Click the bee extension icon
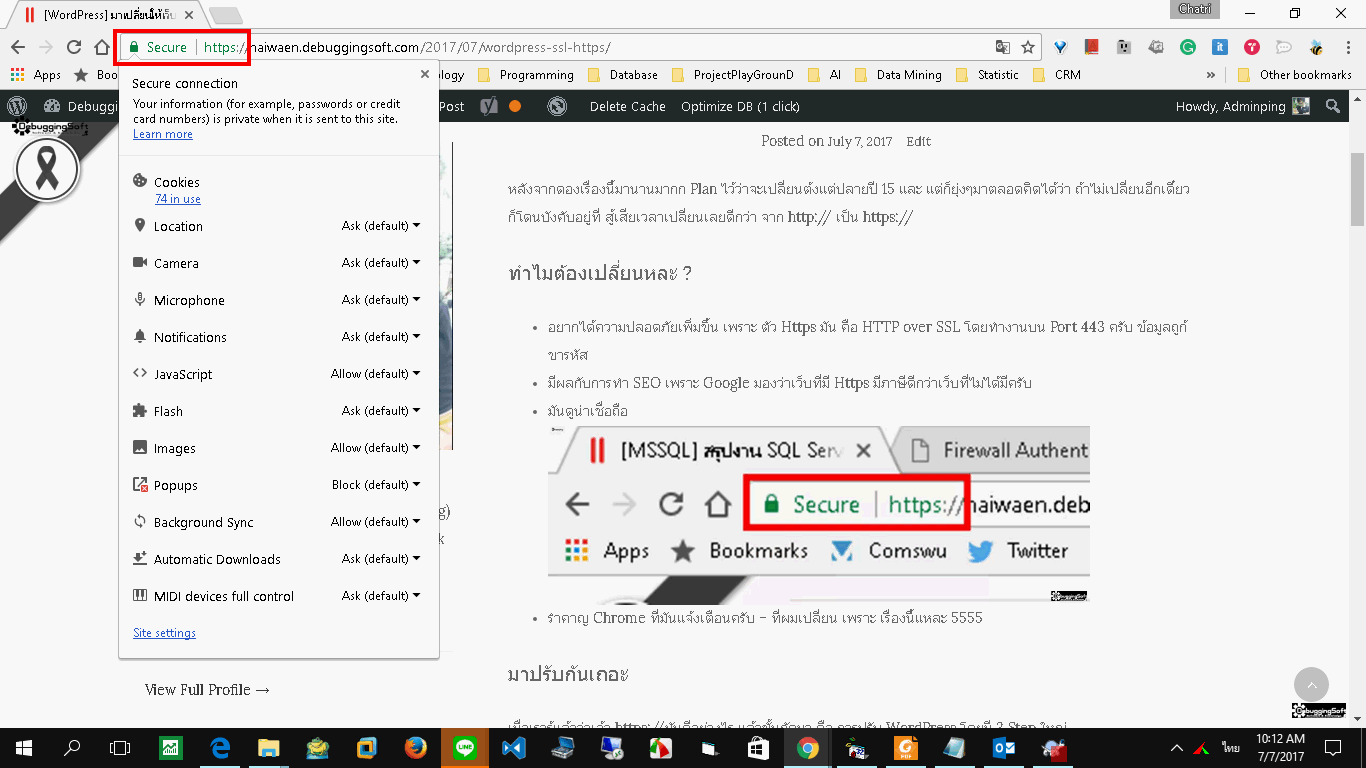 click(1316, 47)
